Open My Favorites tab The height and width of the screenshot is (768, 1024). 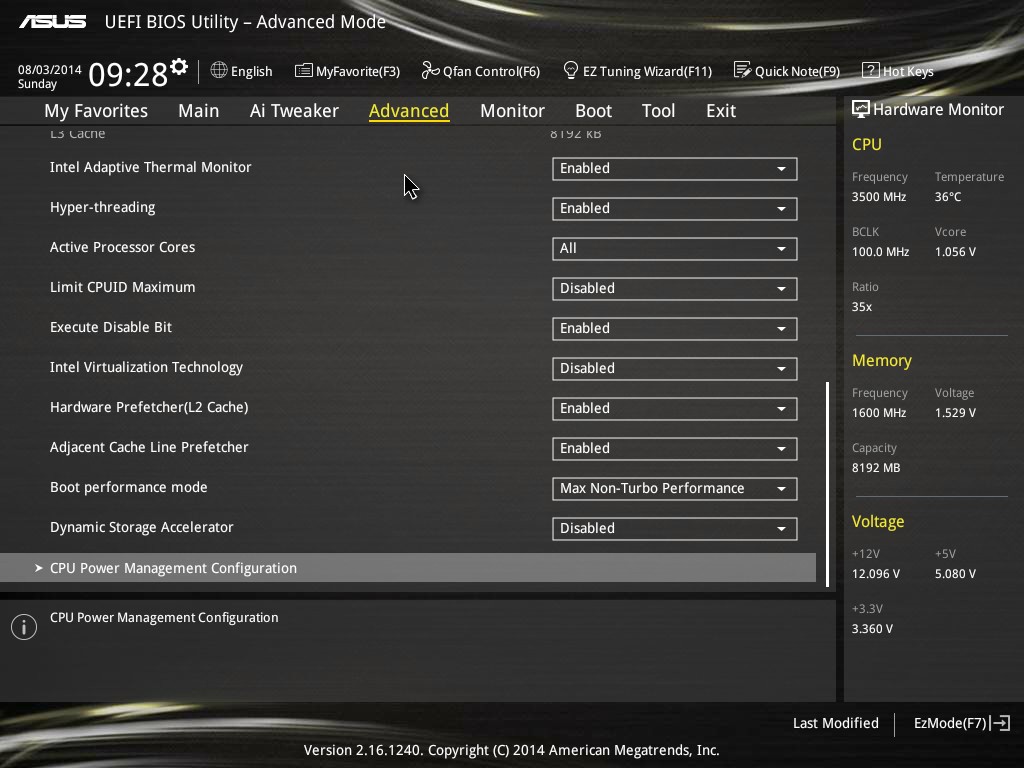(96, 111)
